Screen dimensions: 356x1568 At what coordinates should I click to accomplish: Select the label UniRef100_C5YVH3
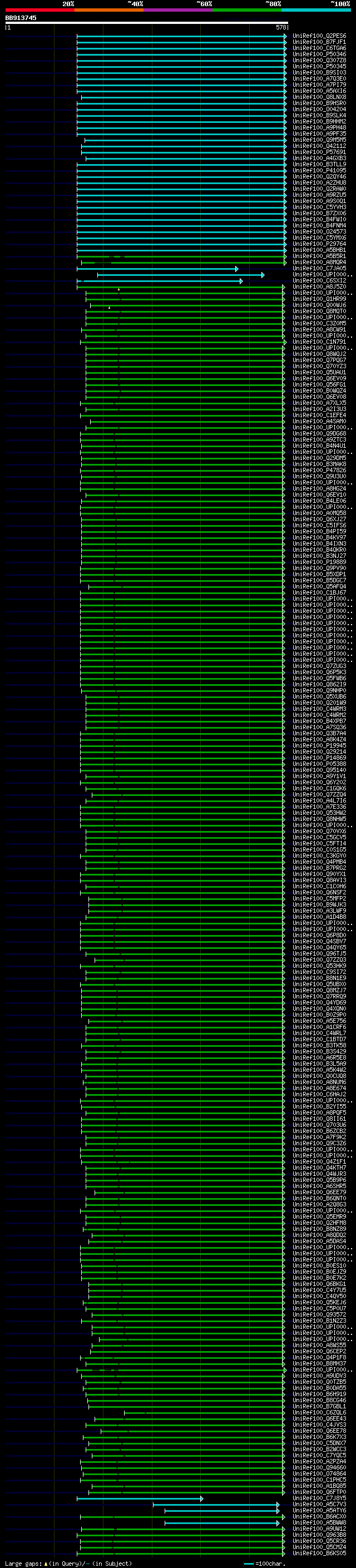click(x=319, y=207)
